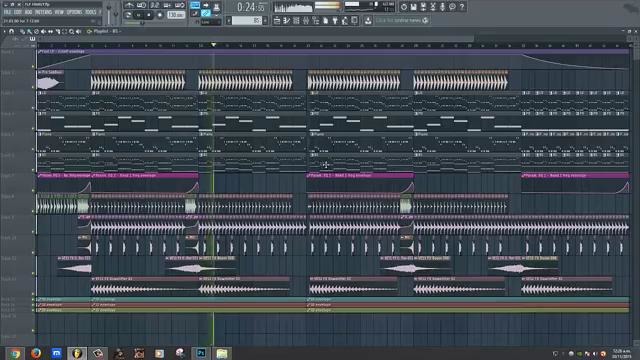640x360 pixels.
Task: Select the playlist select tool
Action: (x=64, y=31)
